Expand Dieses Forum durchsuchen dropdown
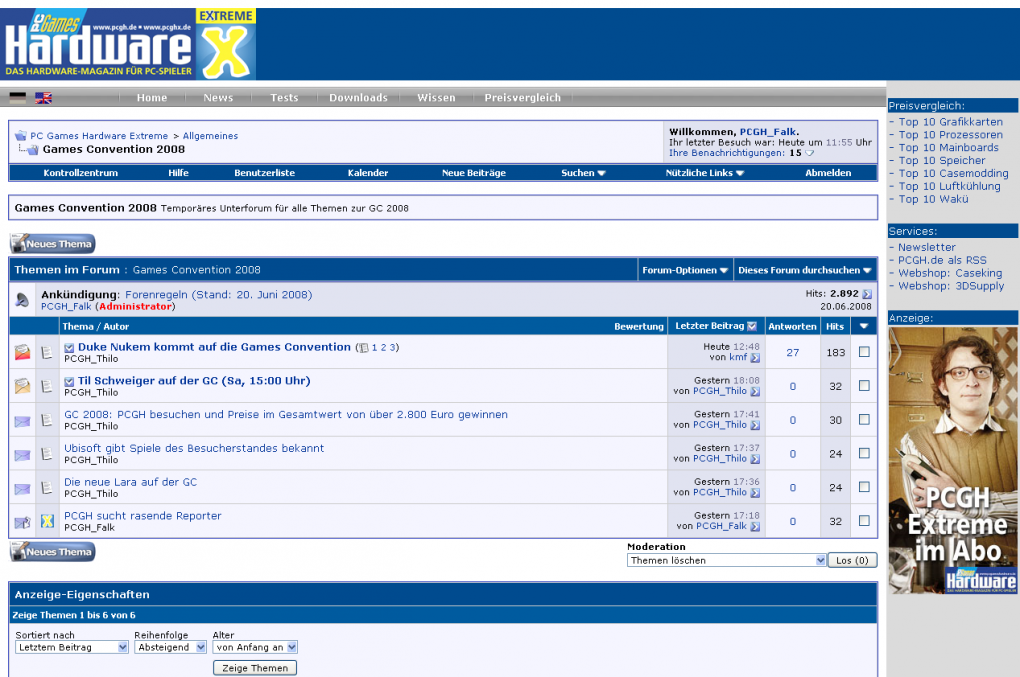 [804, 271]
